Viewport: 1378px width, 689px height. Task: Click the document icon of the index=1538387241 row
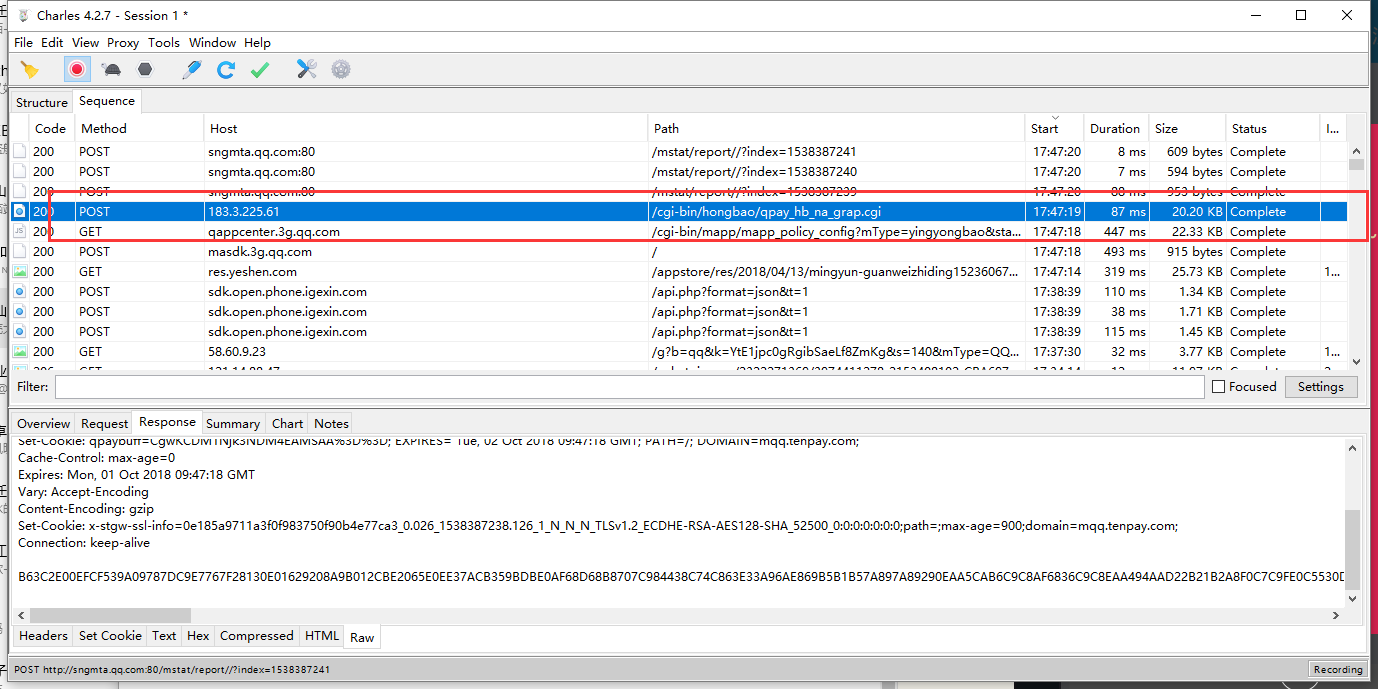20,152
